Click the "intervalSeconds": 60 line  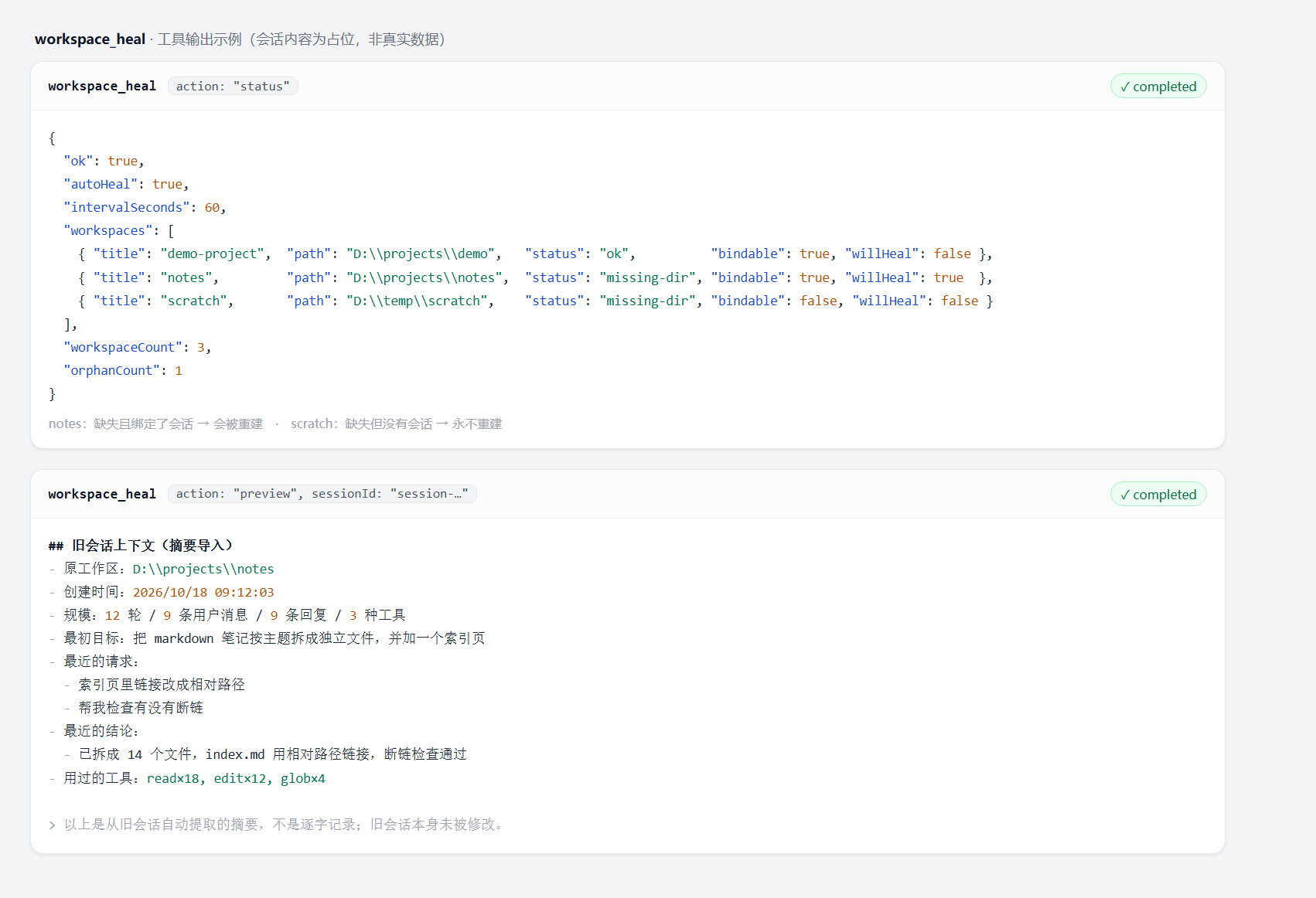click(145, 207)
